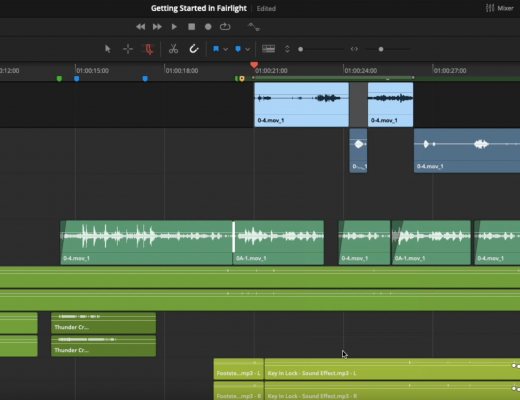Arm recording with the record button

[x=208, y=27]
